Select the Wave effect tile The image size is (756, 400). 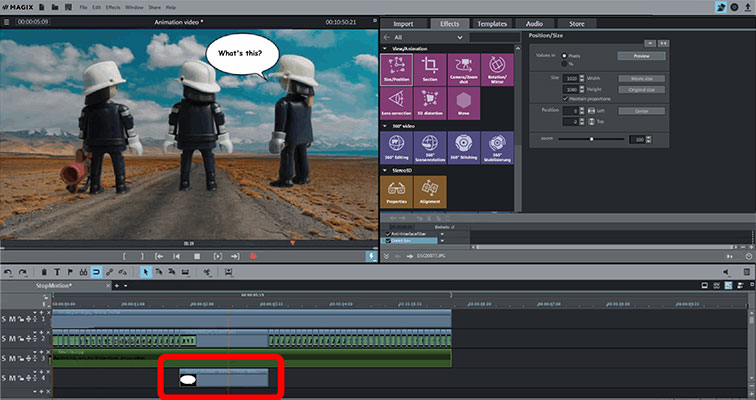(464, 103)
